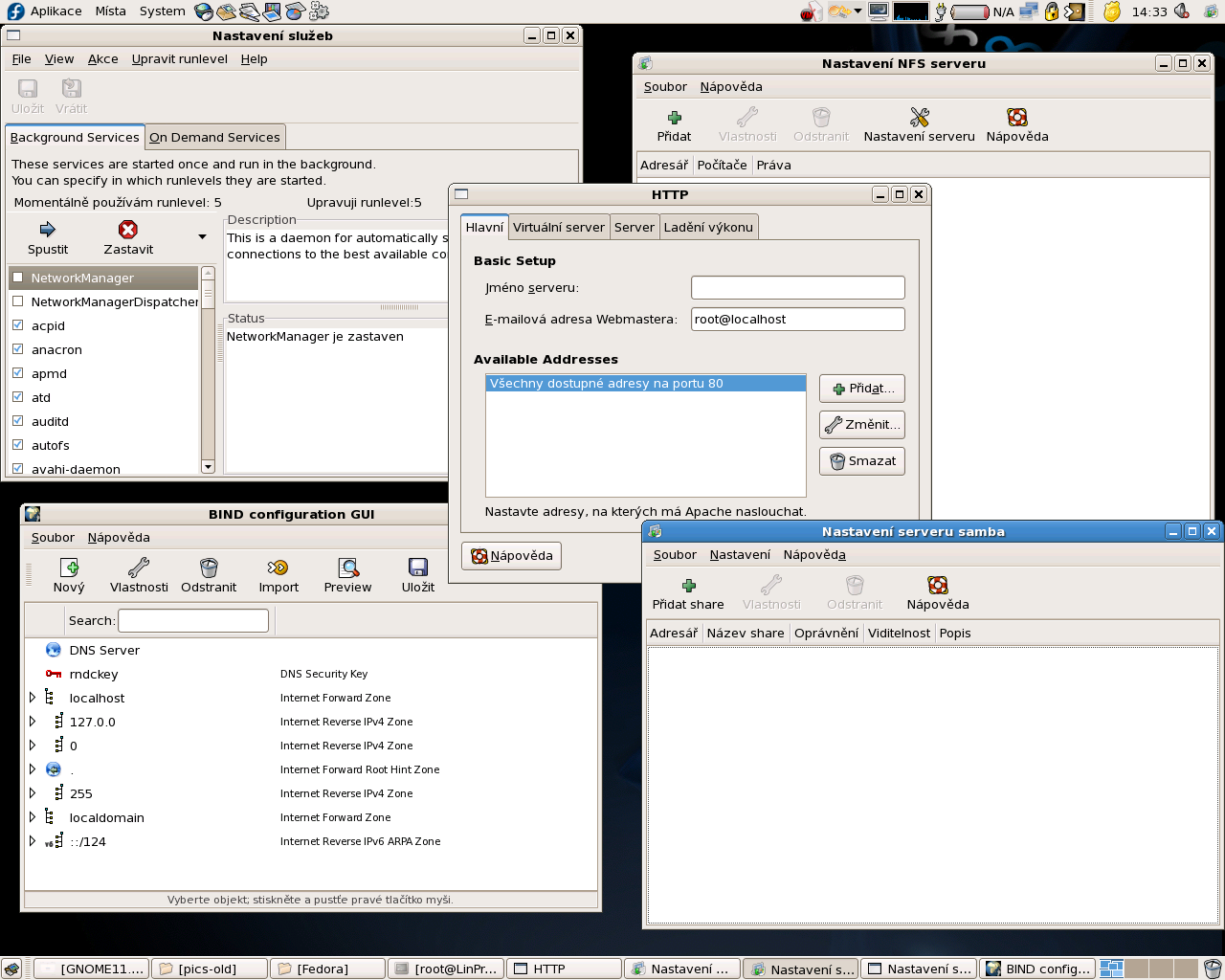This screenshot has width=1225, height=980.
Task: Expand the 255 reverse zone
Action: (x=33, y=793)
